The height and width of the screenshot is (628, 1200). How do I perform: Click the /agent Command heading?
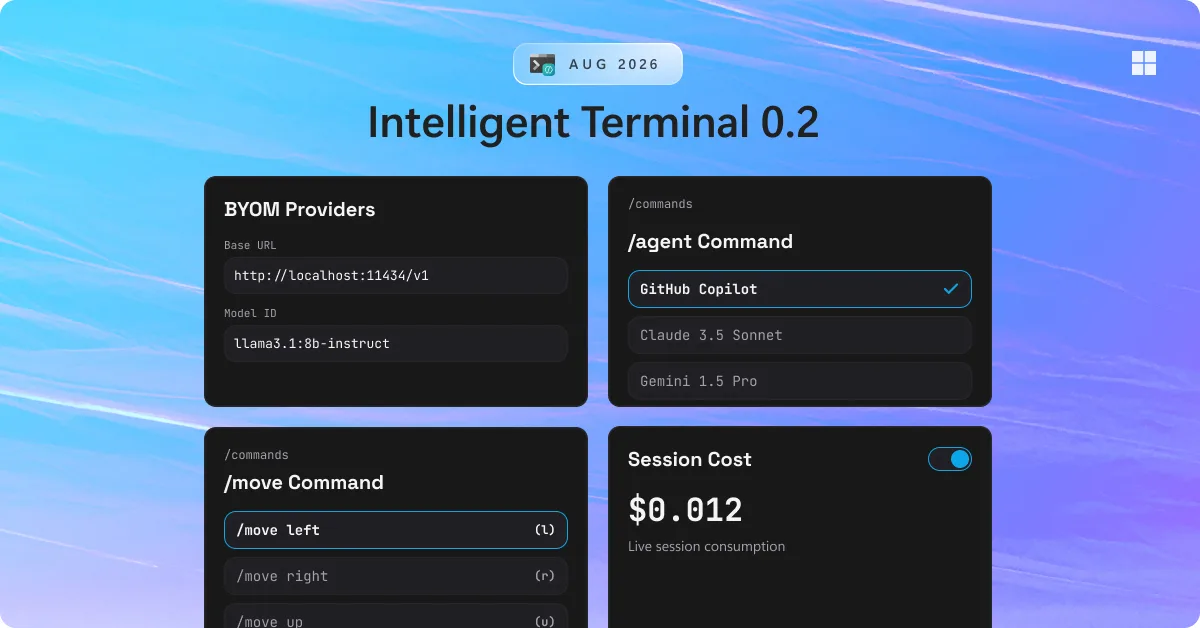pyautogui.click(x=710, y=241)
